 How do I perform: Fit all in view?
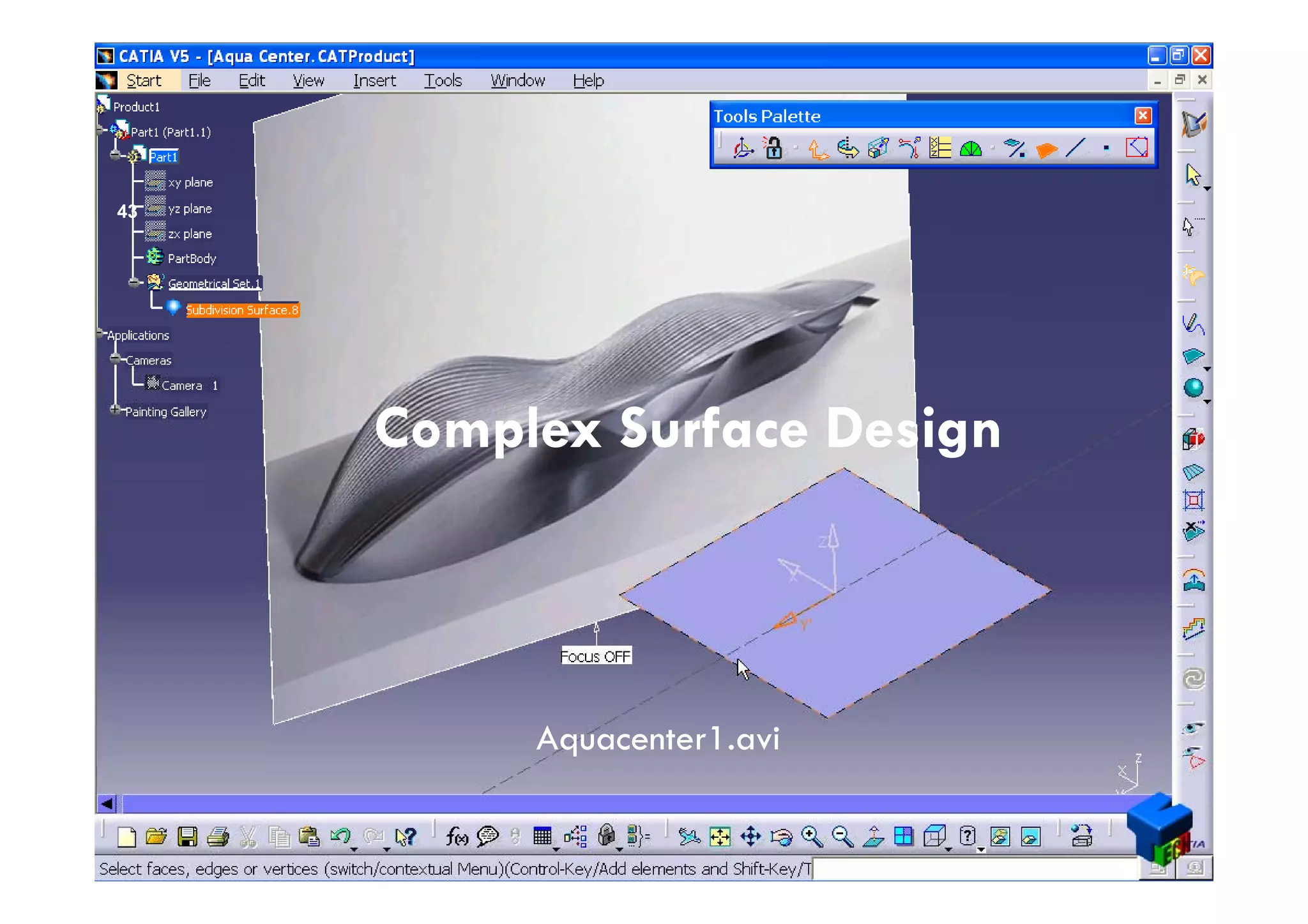(720, 837)
